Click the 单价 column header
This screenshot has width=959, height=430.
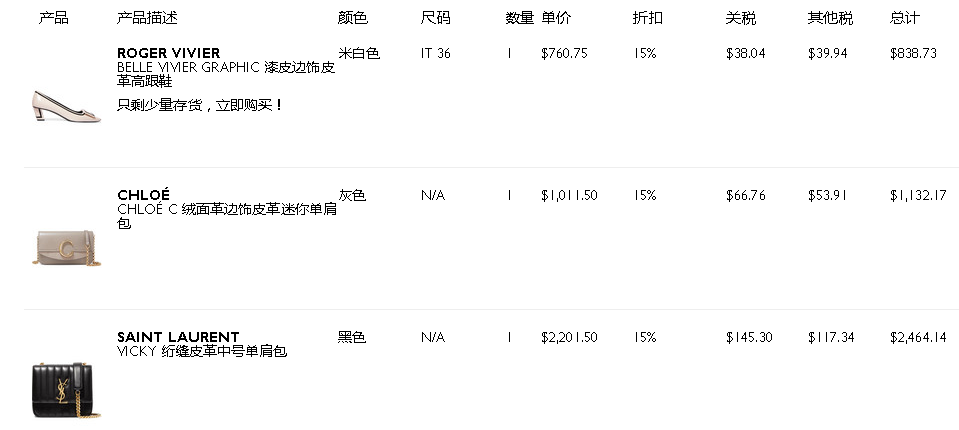point(556,18)
